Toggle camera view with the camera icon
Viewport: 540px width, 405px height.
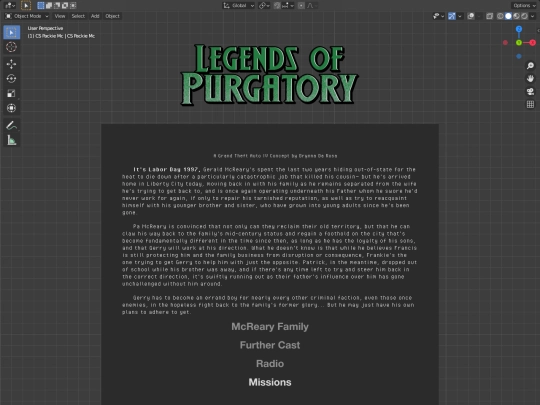coord(530,91)
